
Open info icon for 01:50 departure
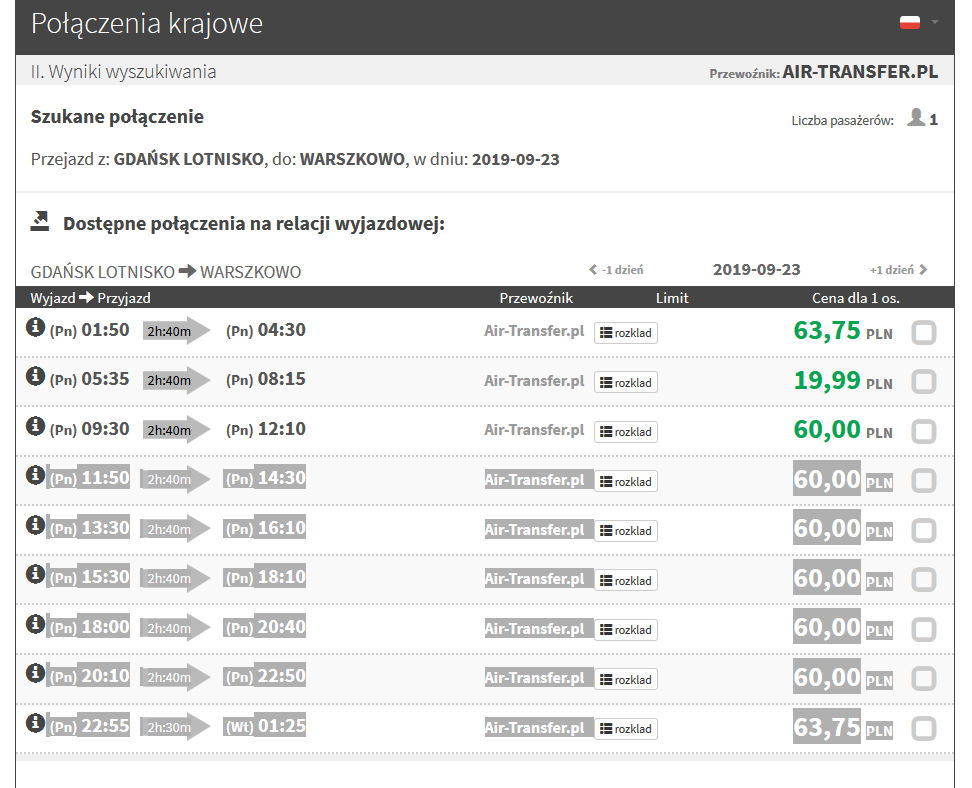[x=35, y=327]
